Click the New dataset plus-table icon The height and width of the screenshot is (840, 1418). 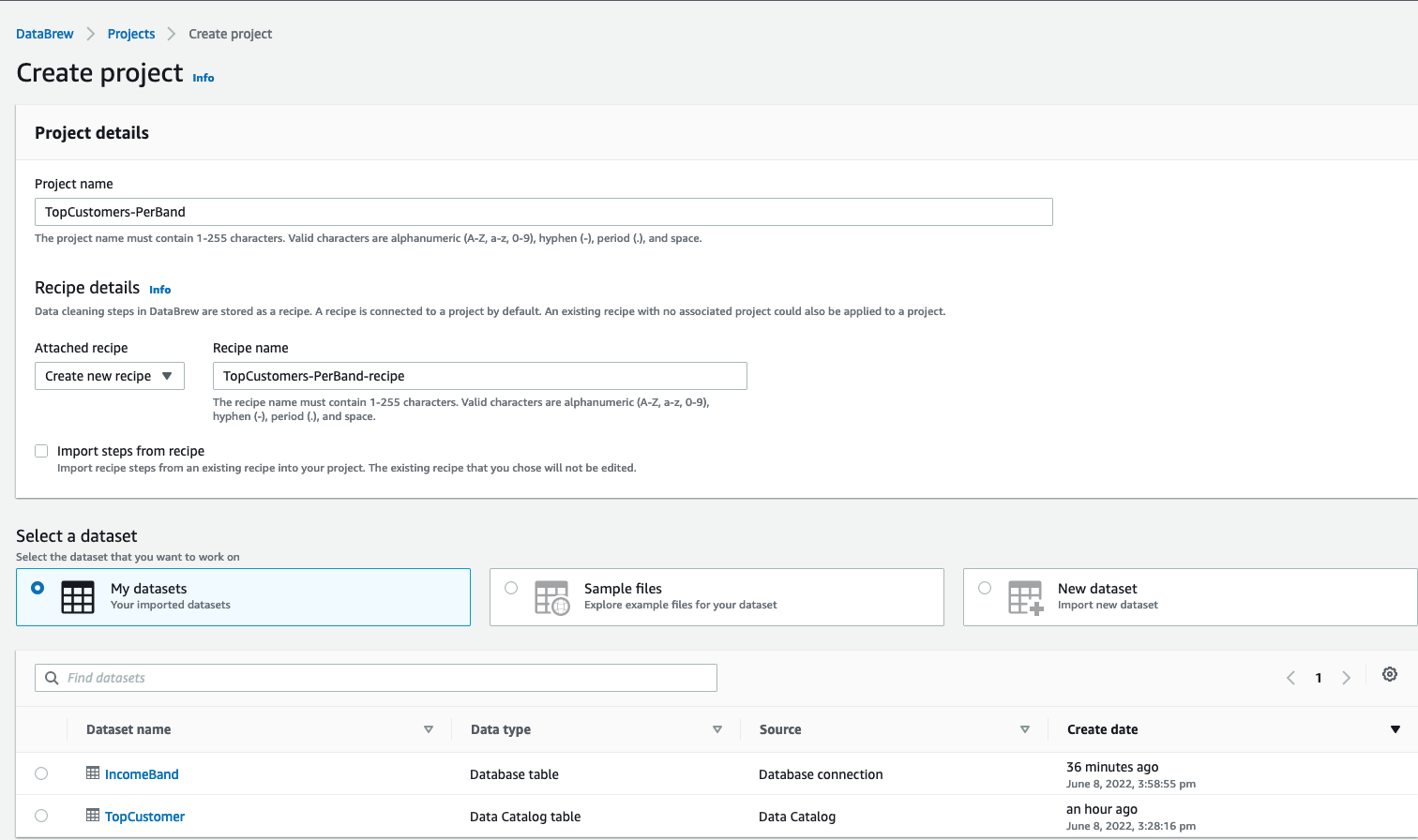pos(1026,597)
